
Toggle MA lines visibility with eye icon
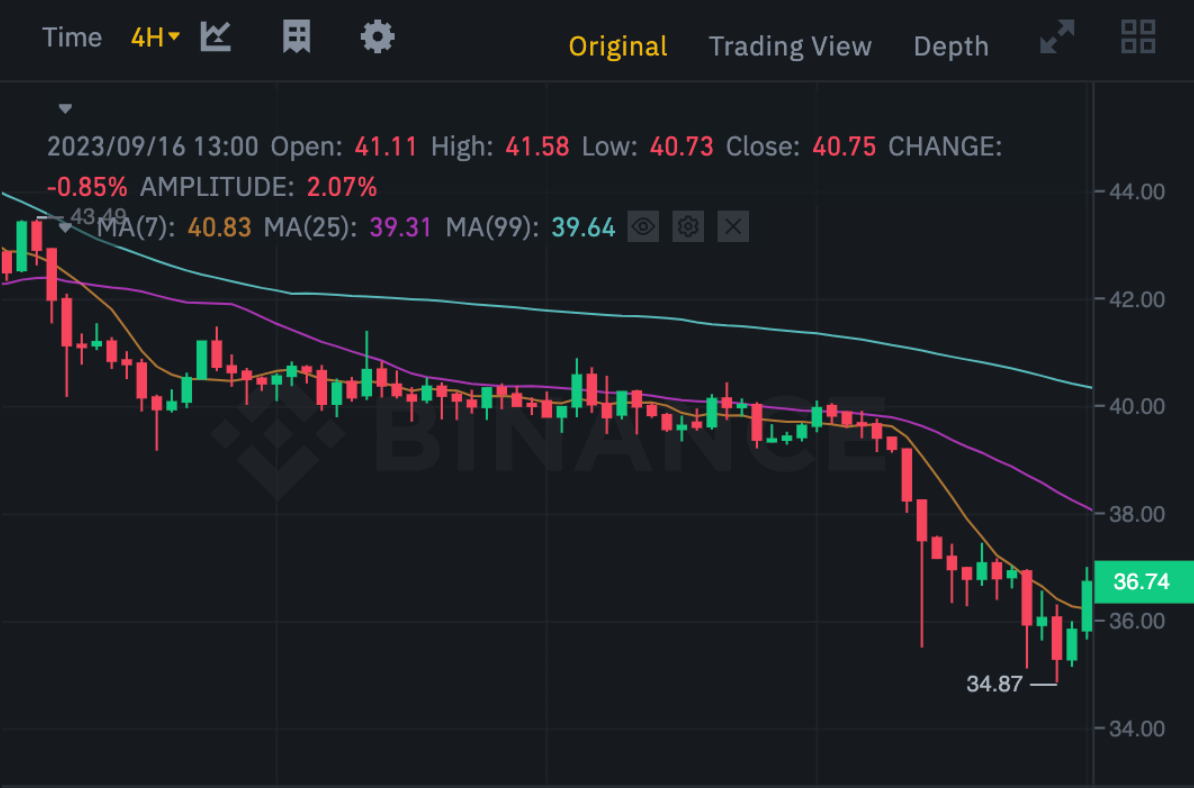click(x=643, y=227)
